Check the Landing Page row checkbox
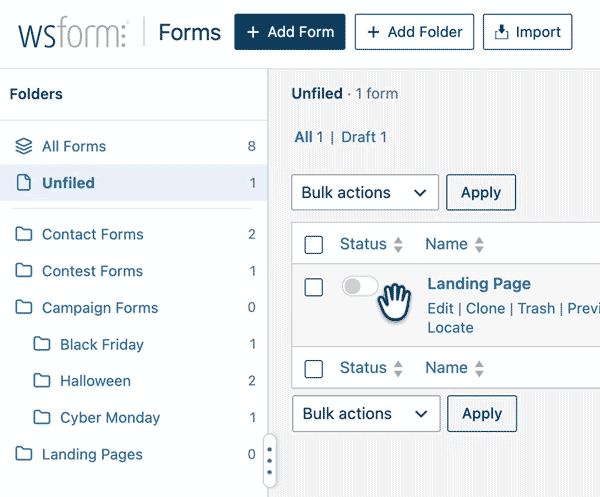Image resolution: width=600 pixels, height=497 pixels. (313, 287)
